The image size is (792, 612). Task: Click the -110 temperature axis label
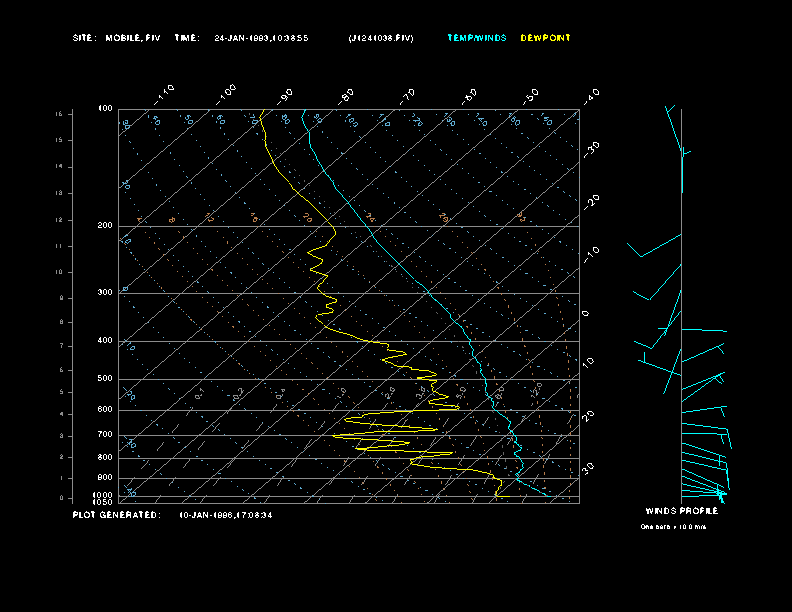pos(164,95)
